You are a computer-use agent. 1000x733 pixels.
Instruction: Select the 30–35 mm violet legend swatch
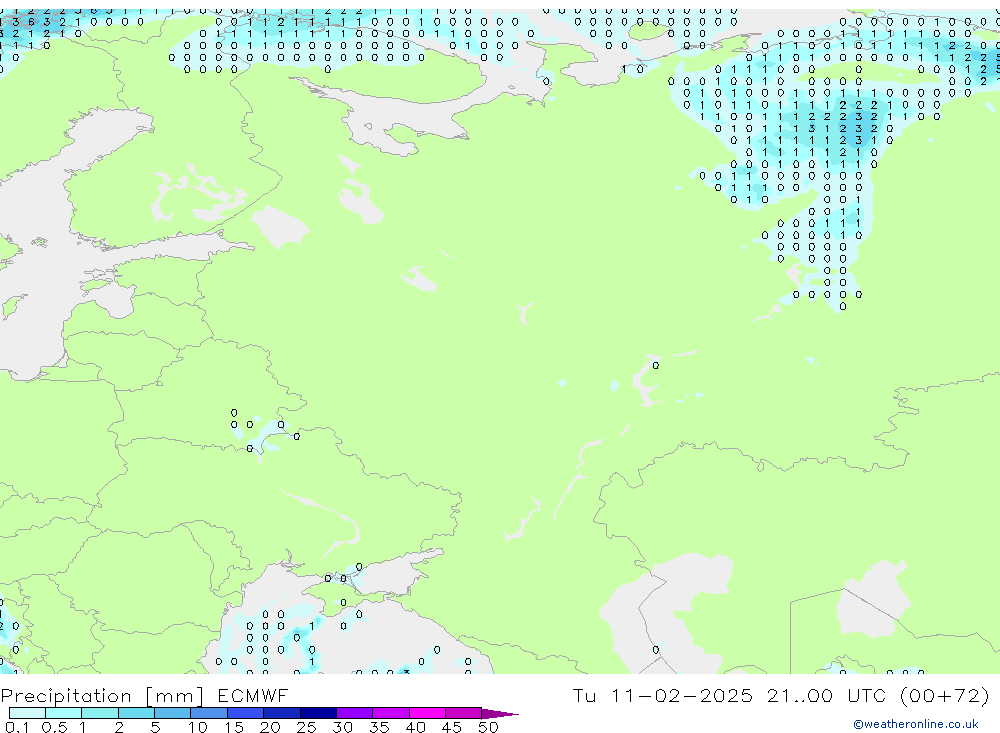[x=354, y=713]
